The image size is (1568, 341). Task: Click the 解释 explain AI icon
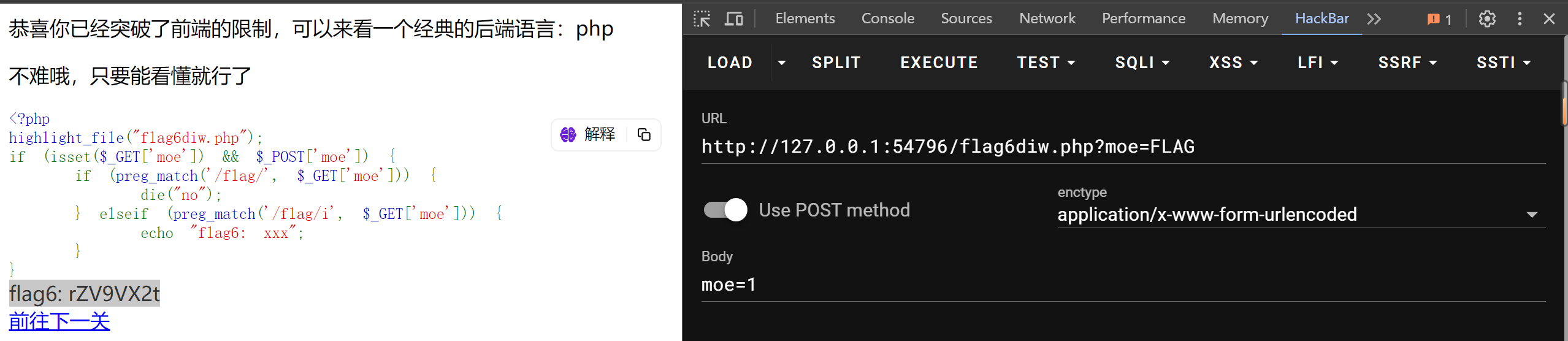[568, 134]
